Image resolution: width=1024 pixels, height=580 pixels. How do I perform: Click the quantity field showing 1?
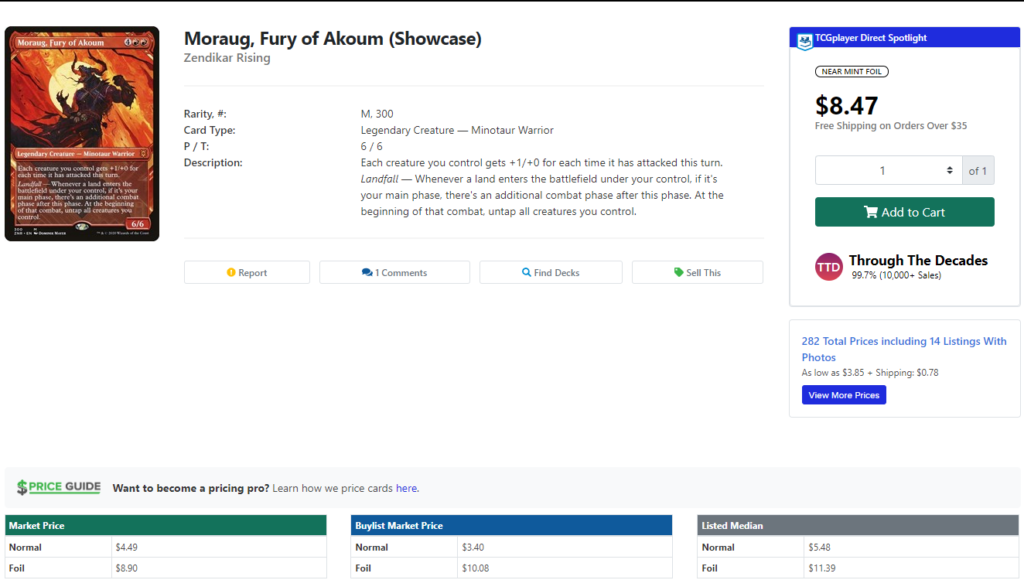pos(888,170)
